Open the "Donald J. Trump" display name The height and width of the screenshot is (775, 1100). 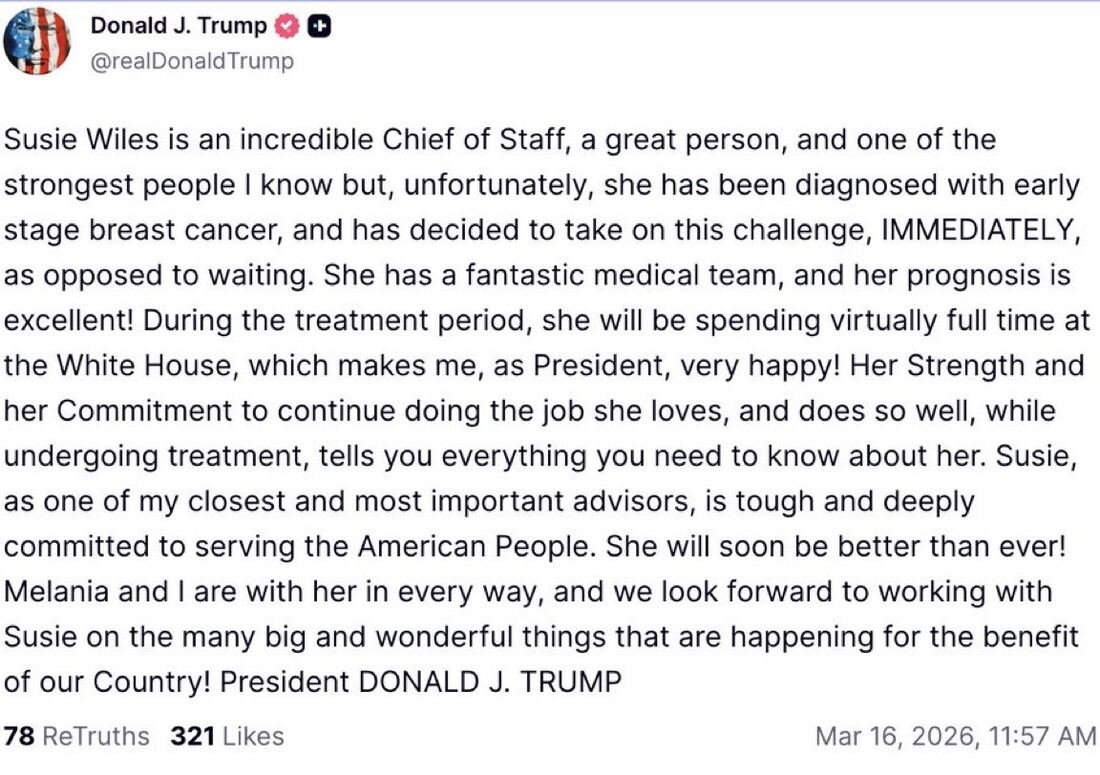point(179,27)
